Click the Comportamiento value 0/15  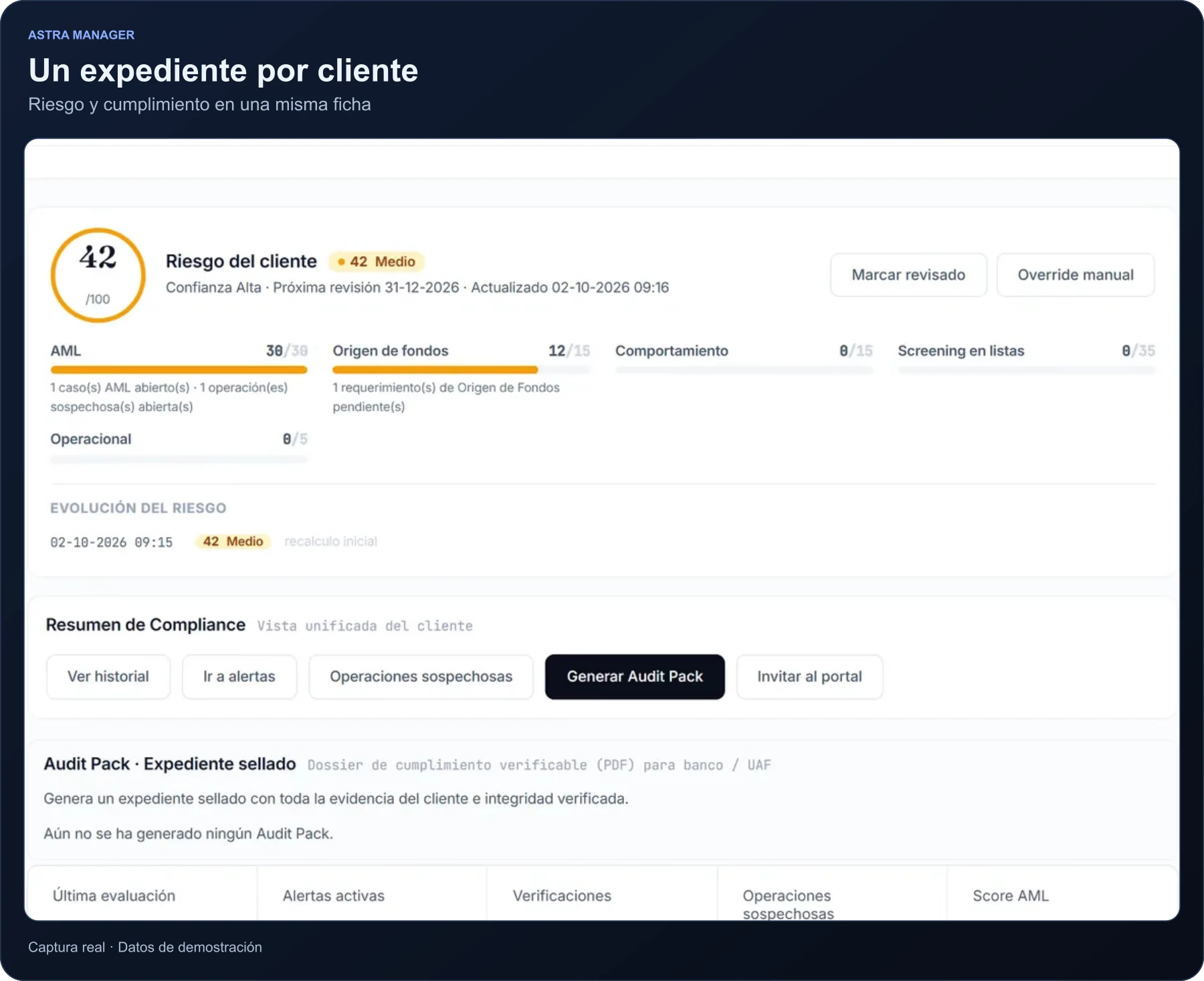(x=856, y=351)
